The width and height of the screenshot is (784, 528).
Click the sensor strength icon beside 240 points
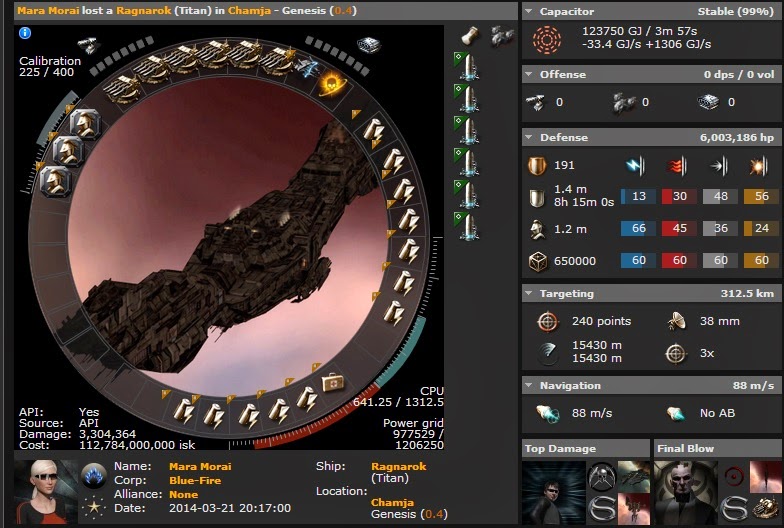click(547, 322)
